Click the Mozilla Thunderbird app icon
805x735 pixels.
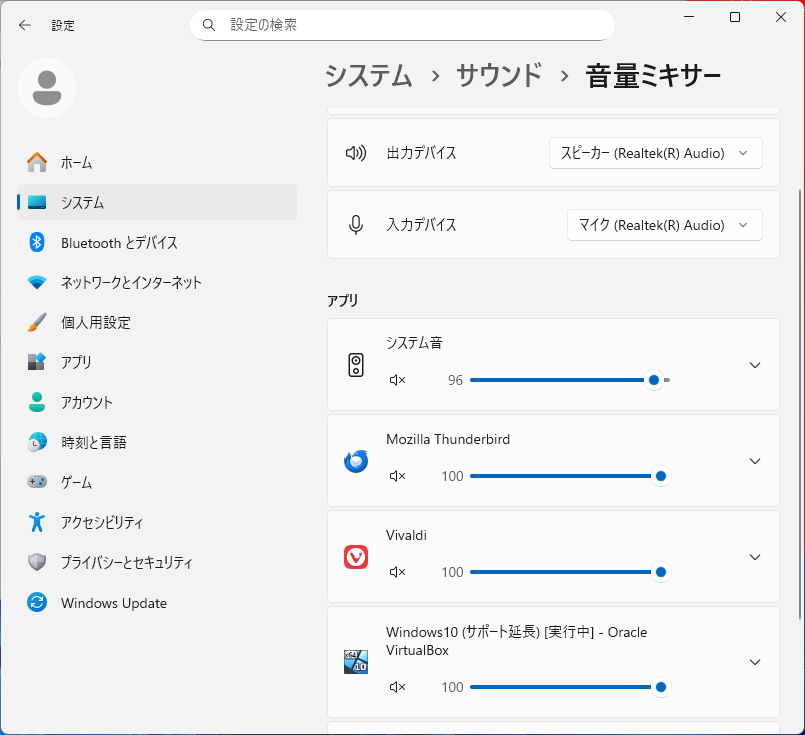[x=356, y=461]
